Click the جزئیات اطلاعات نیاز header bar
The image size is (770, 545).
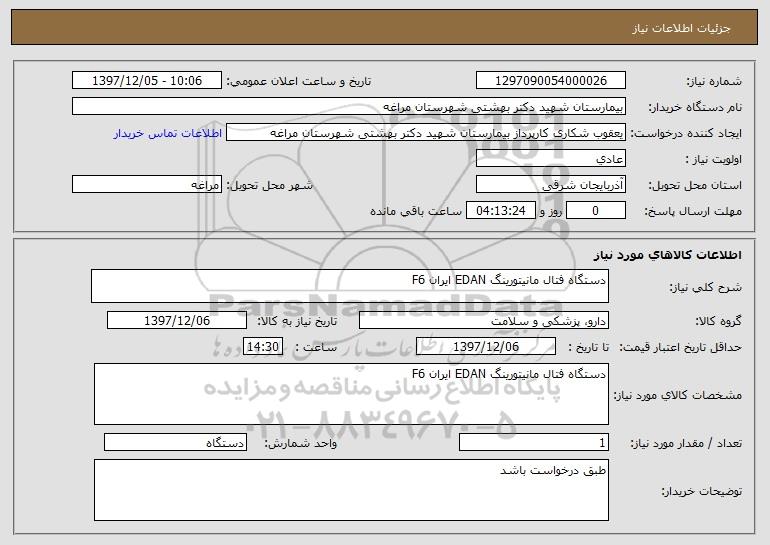(385, 27)
